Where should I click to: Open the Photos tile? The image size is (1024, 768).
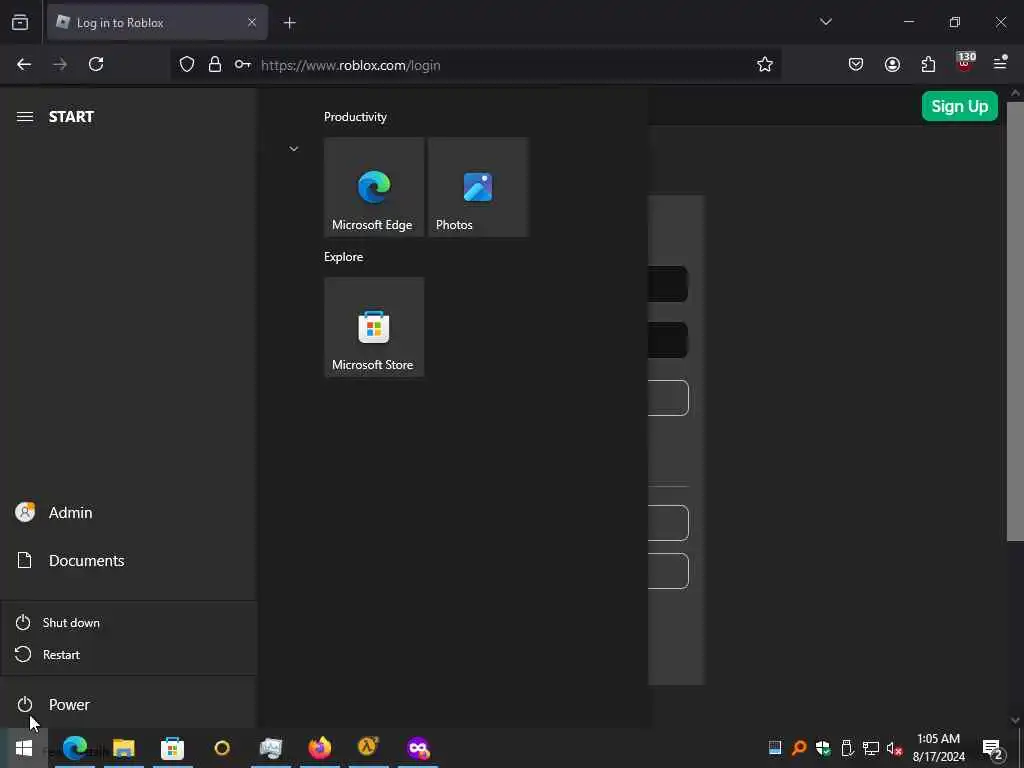pyautogui.click(x=478, y=187)
